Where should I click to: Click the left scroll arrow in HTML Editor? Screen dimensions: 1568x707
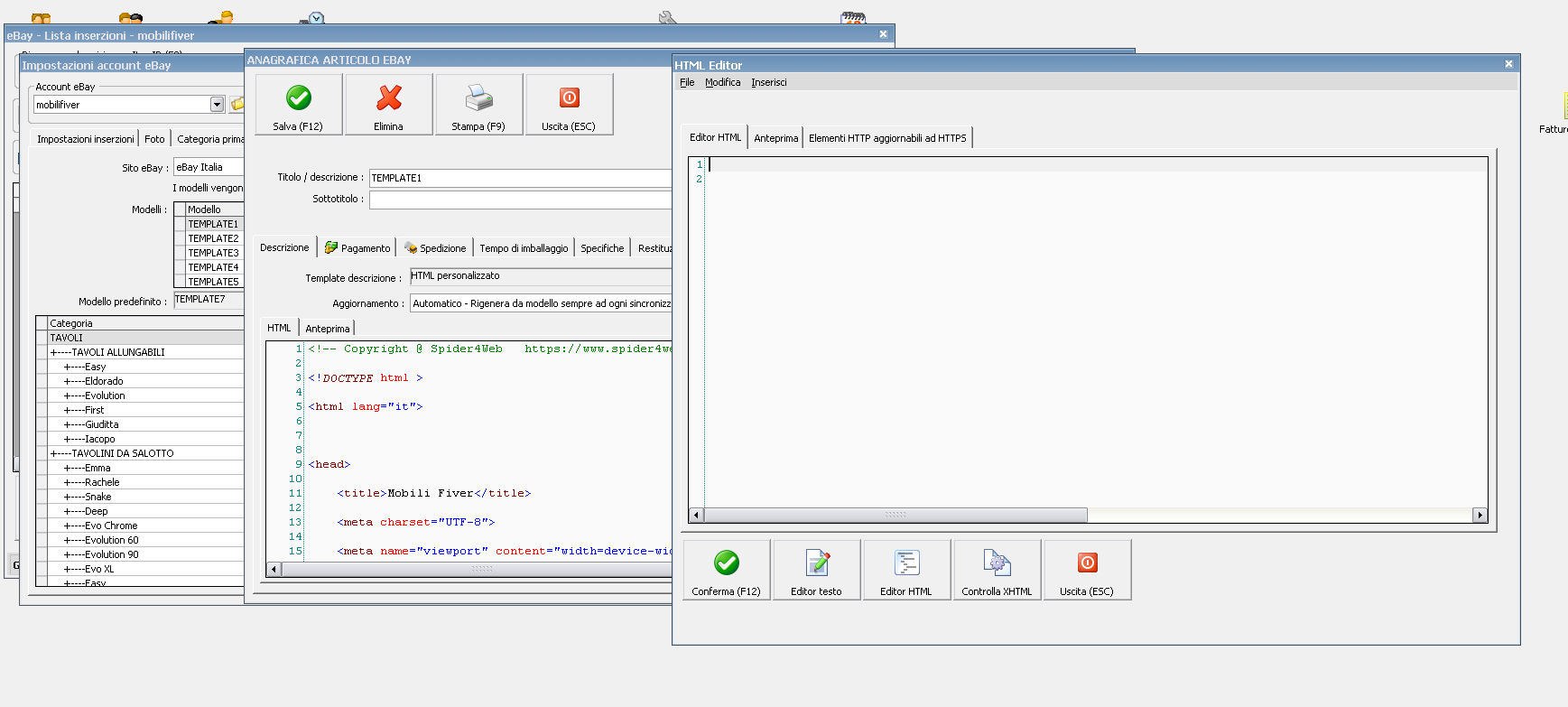(x=696, y=515)
